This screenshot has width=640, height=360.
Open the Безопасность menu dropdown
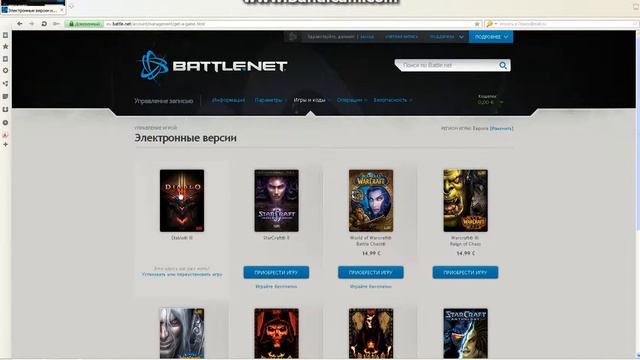(393, 100)
